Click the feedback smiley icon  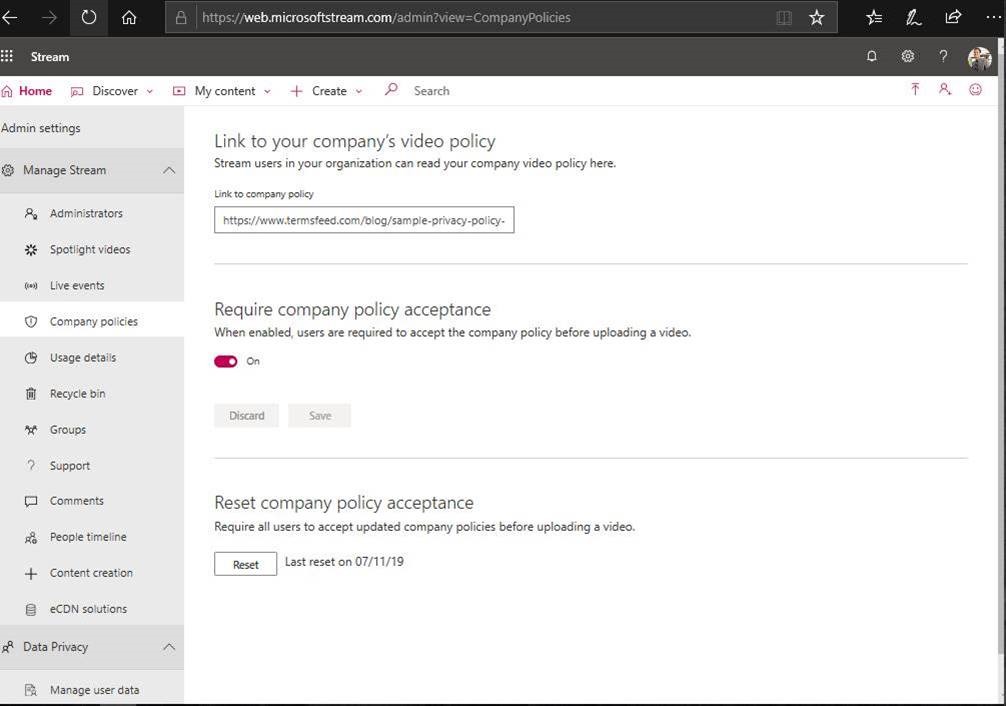(975, 90)
